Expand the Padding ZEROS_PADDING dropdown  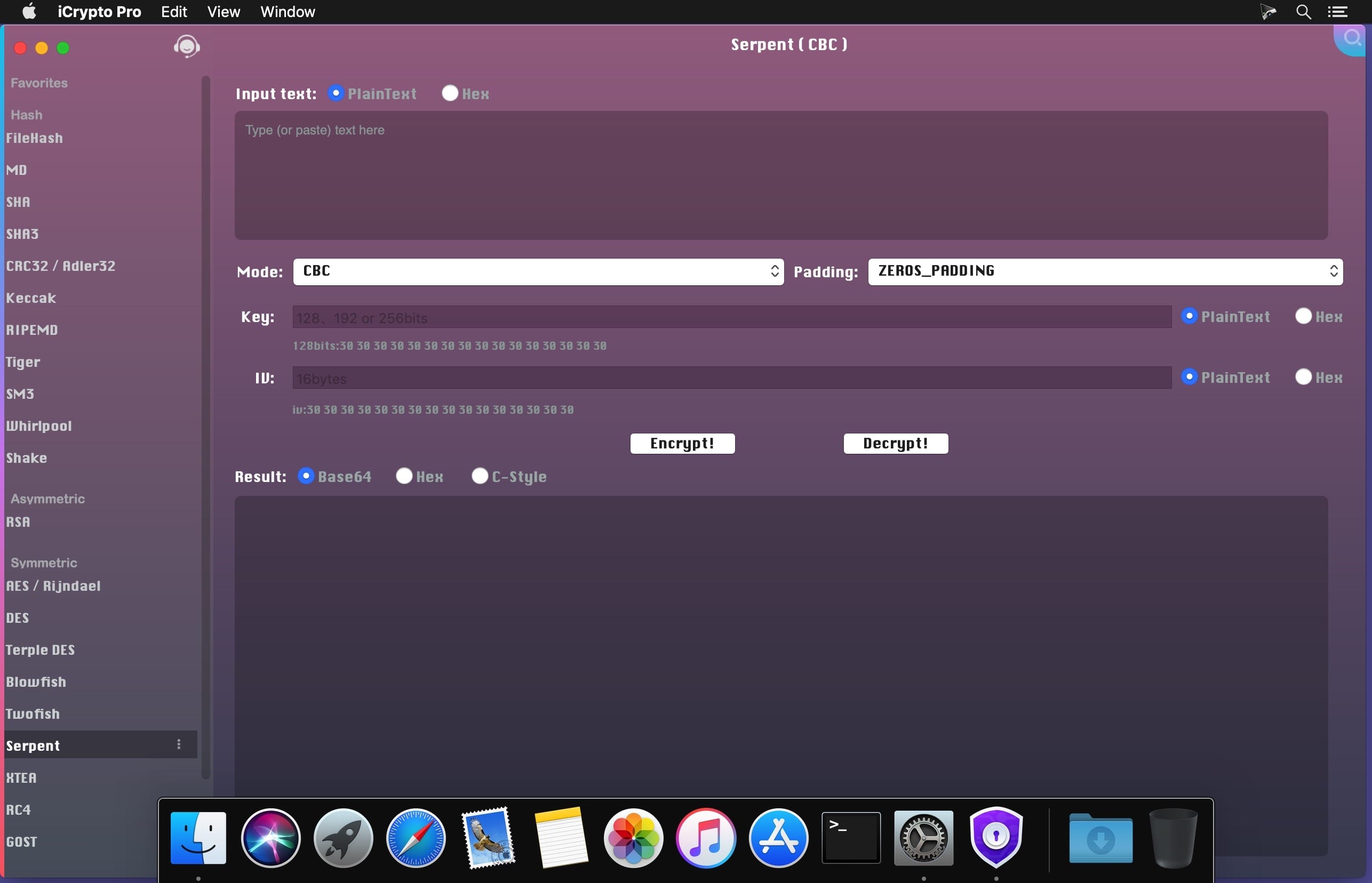[1105, 271]
